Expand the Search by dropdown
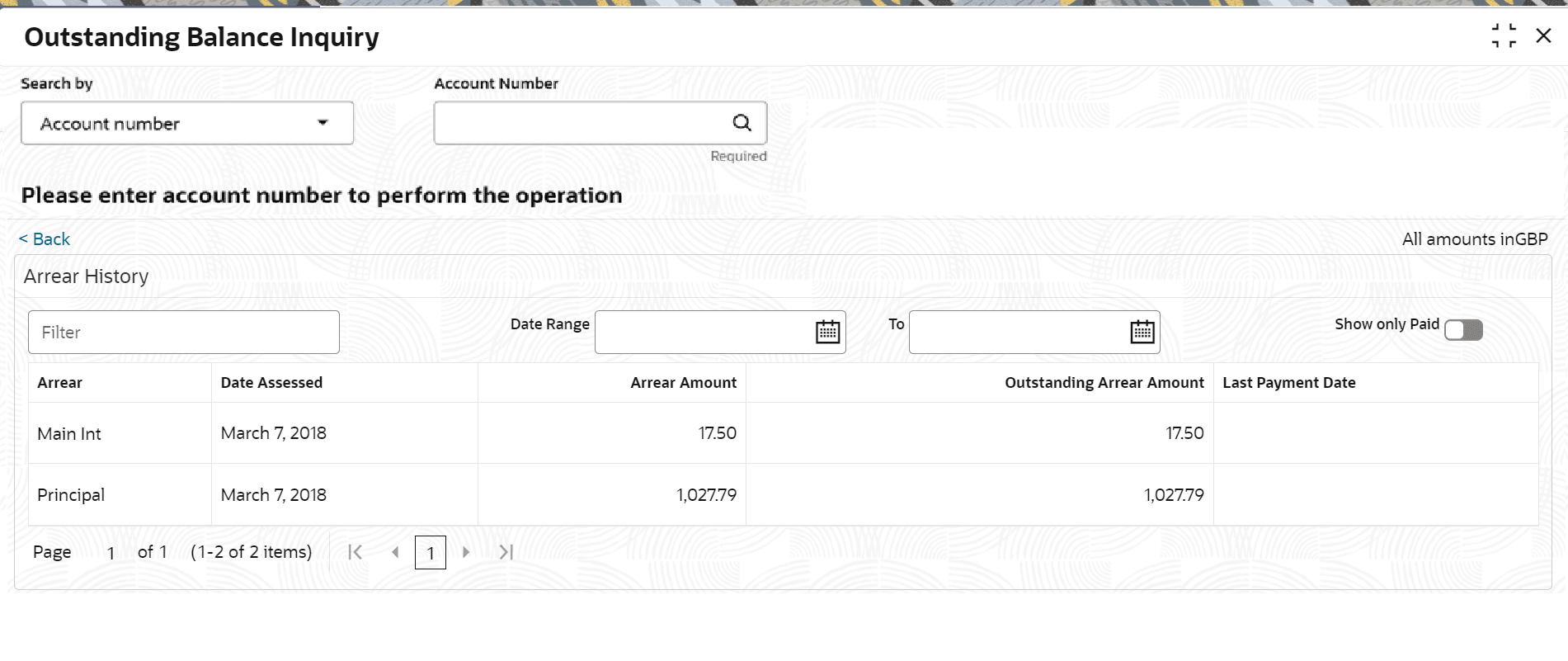 coord(187,123)
